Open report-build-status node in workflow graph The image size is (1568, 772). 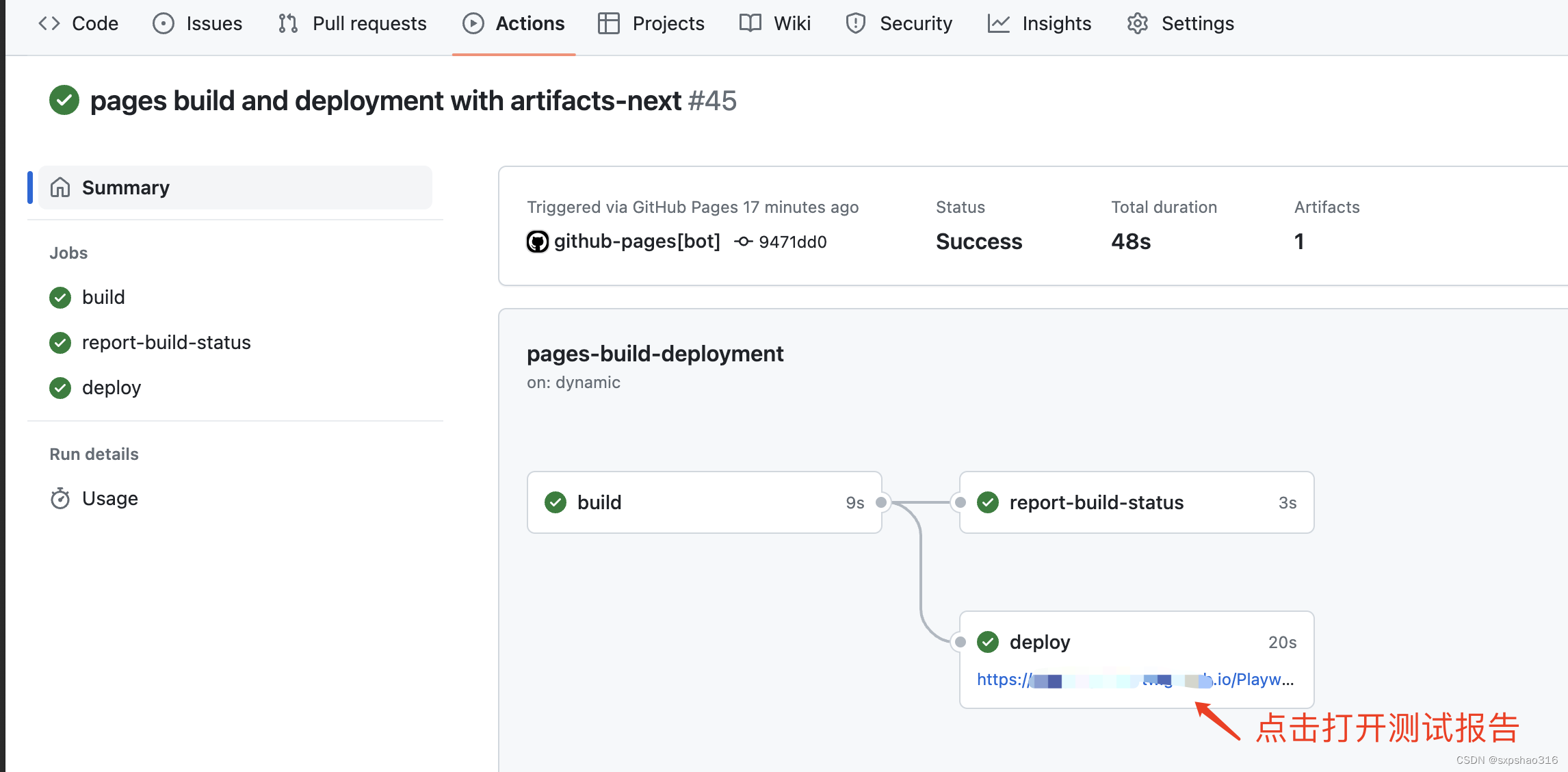(1137, 502)
